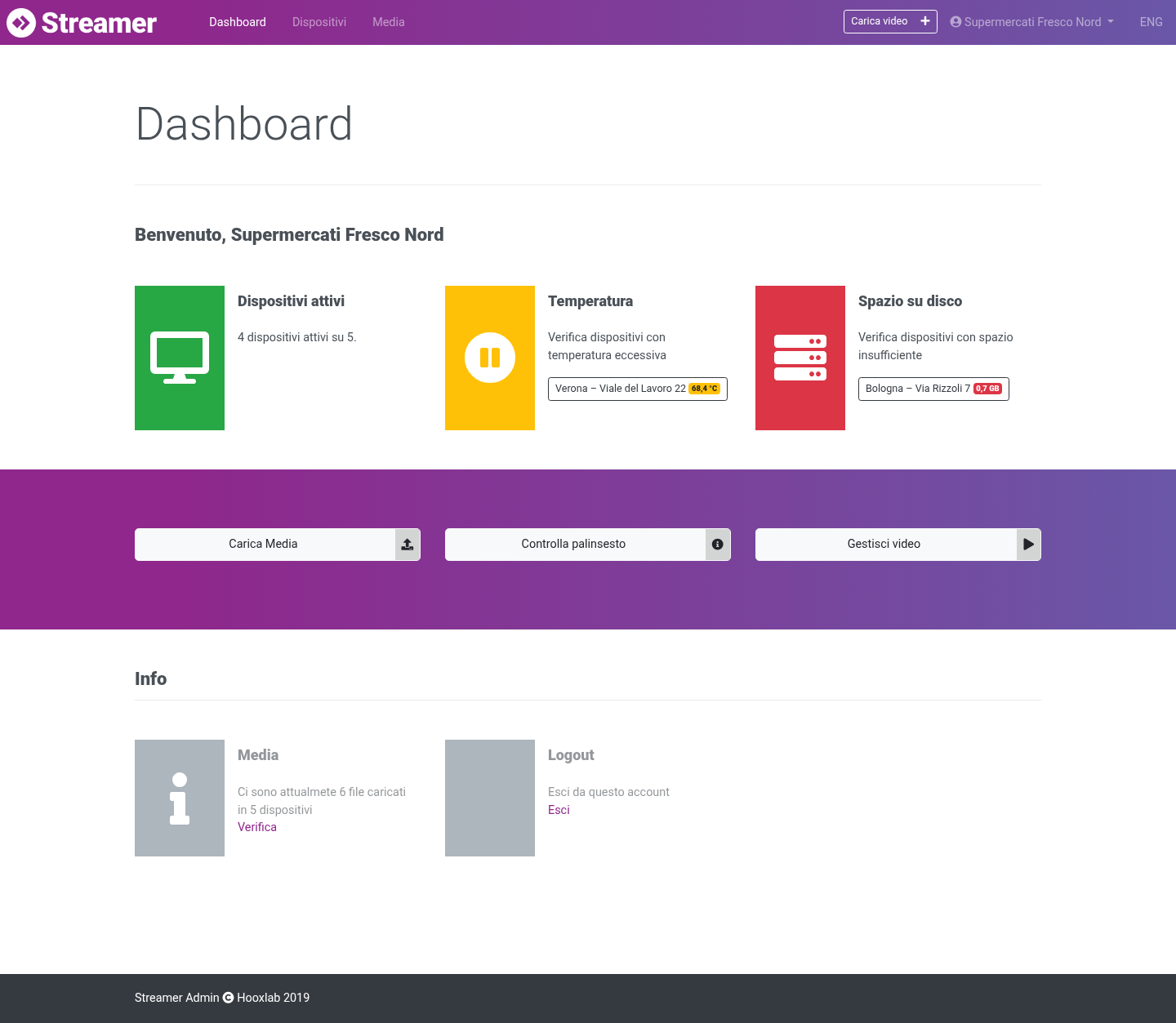Click the red server disk icon
This screenshot has width=1176, height=1023.
(800, 358)
